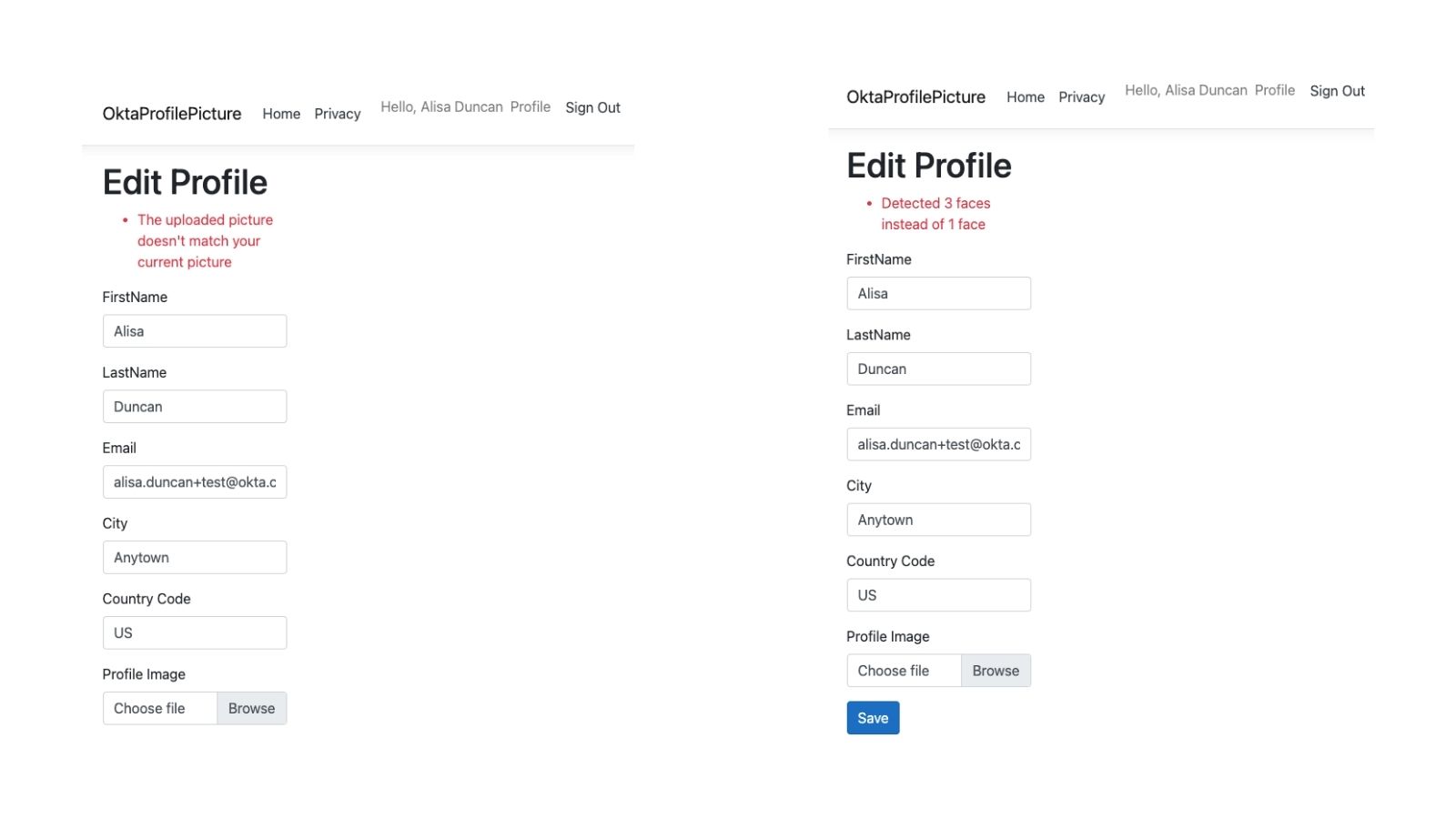Click Email field on the 'doesn't match' form
1456x819 pixels.
(x=194, y=482)
